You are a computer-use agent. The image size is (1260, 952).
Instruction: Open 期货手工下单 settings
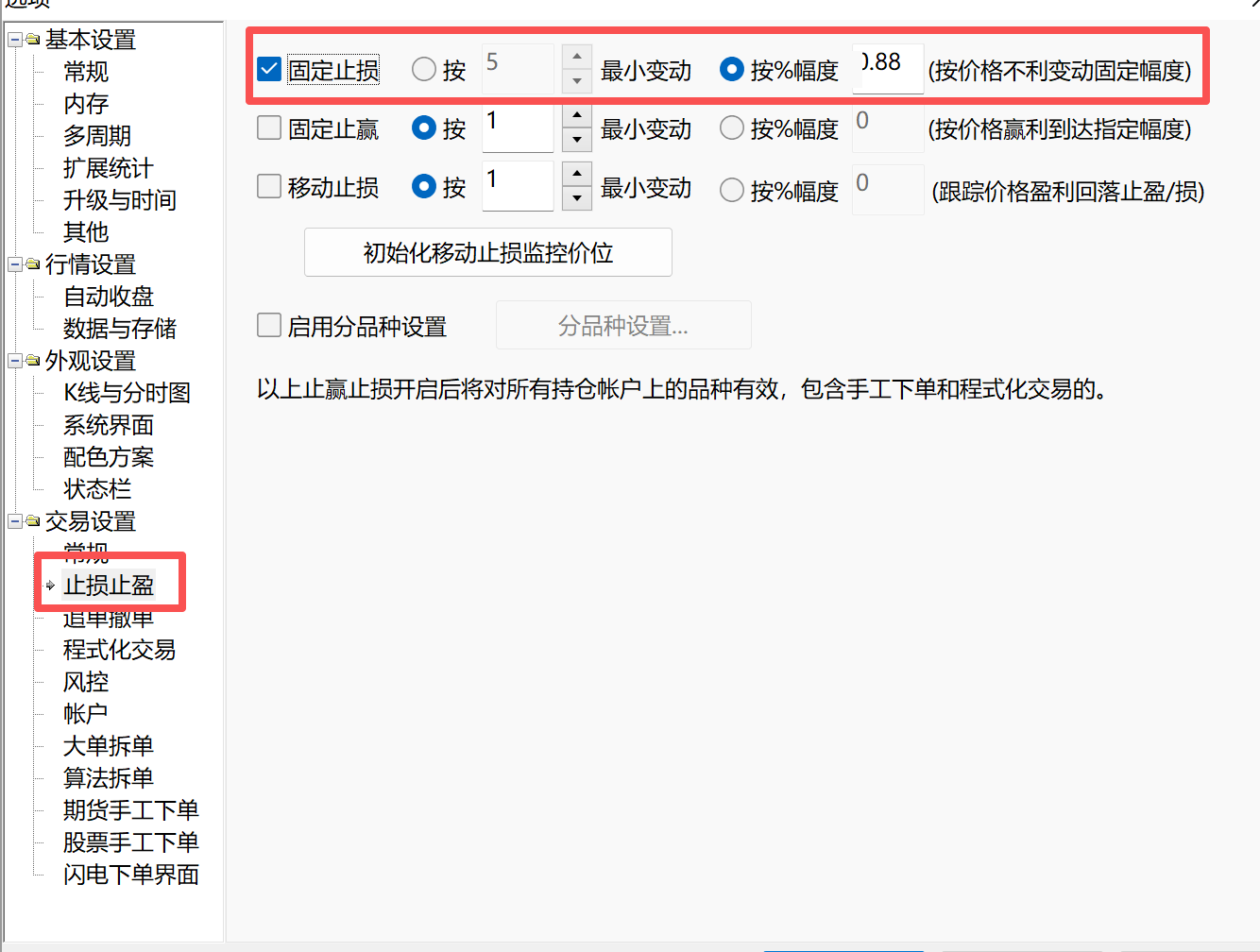click(x=131, y=810)
